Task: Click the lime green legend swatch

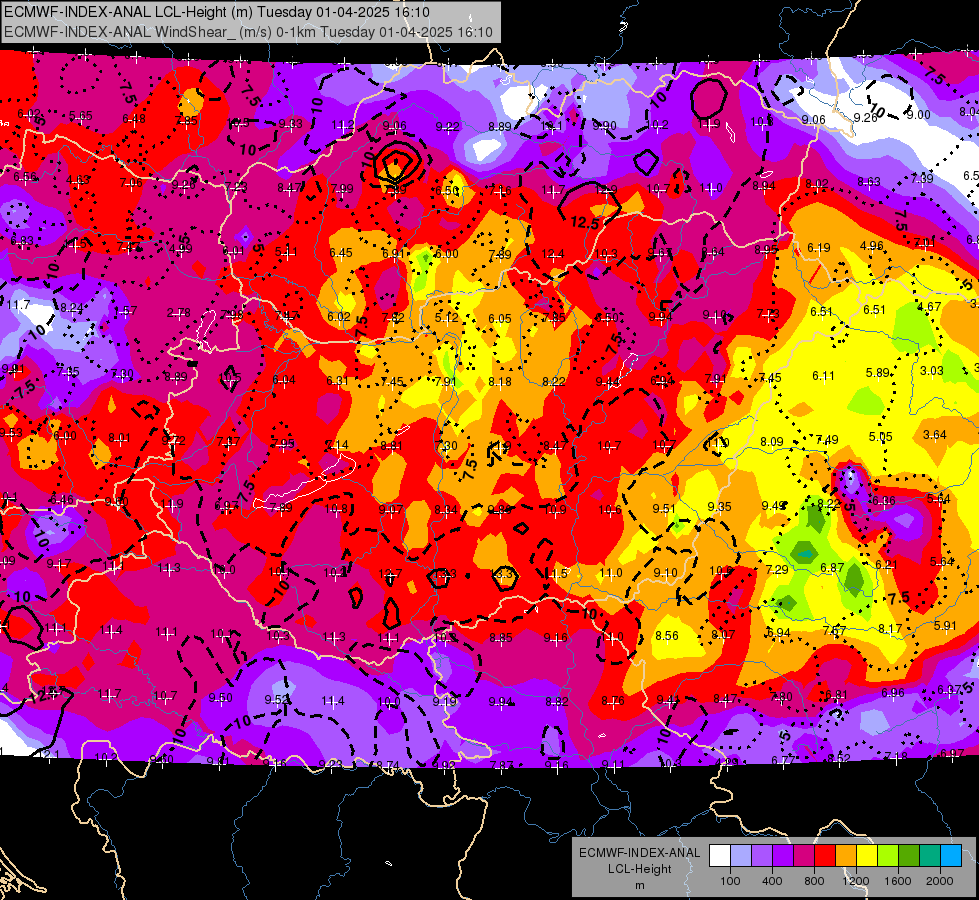Action: (x=888, y=856)
